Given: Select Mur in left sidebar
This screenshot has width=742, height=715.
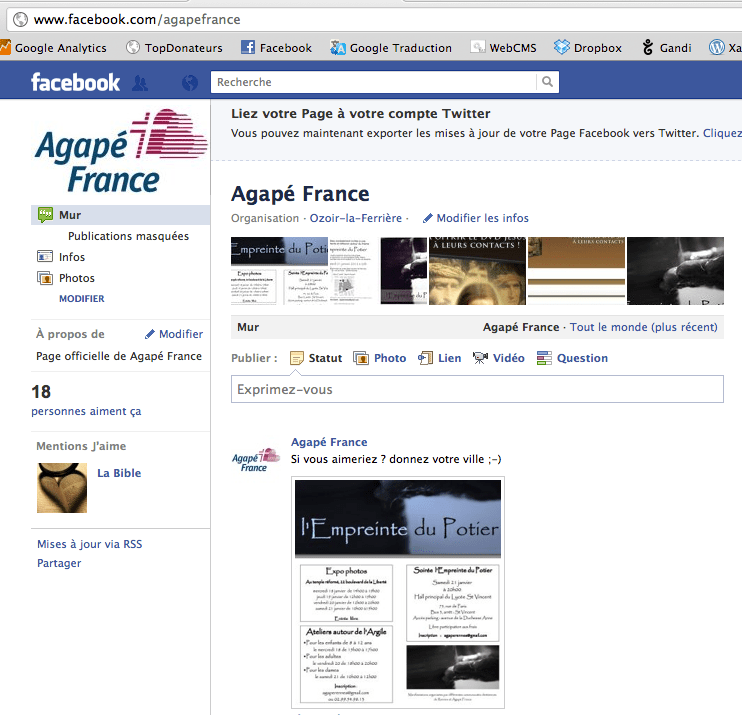Looking at the screenshot, I should [x=121, y=215].
